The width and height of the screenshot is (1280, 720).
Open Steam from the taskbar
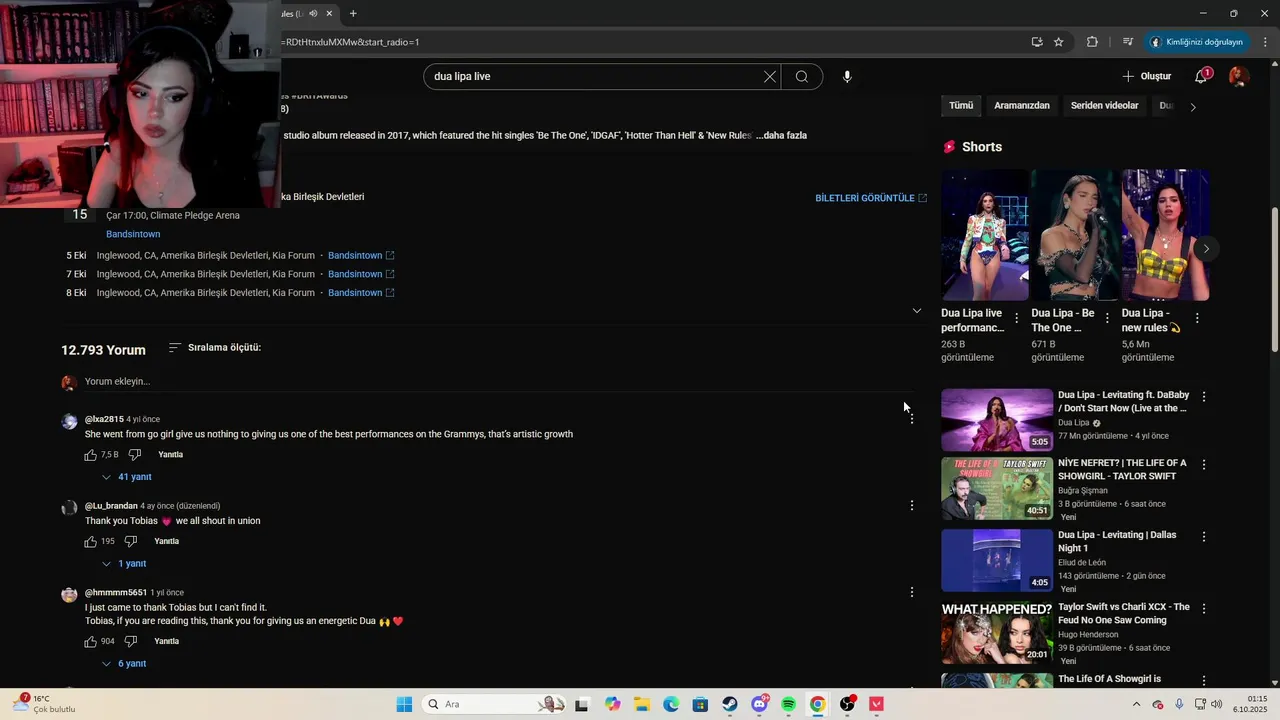(730, 704)
